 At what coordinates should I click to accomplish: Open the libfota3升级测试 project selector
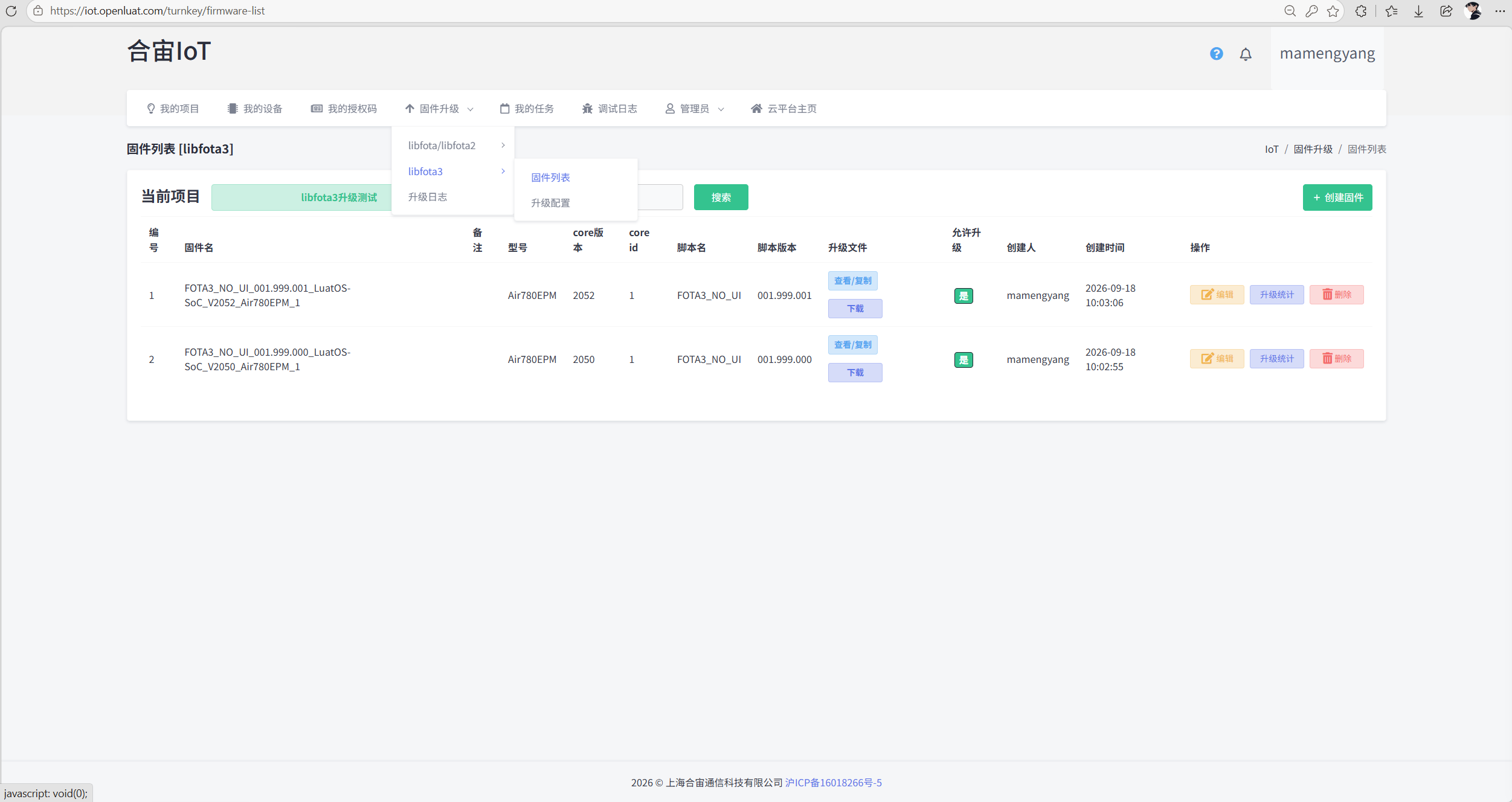[x=302, y=197]
